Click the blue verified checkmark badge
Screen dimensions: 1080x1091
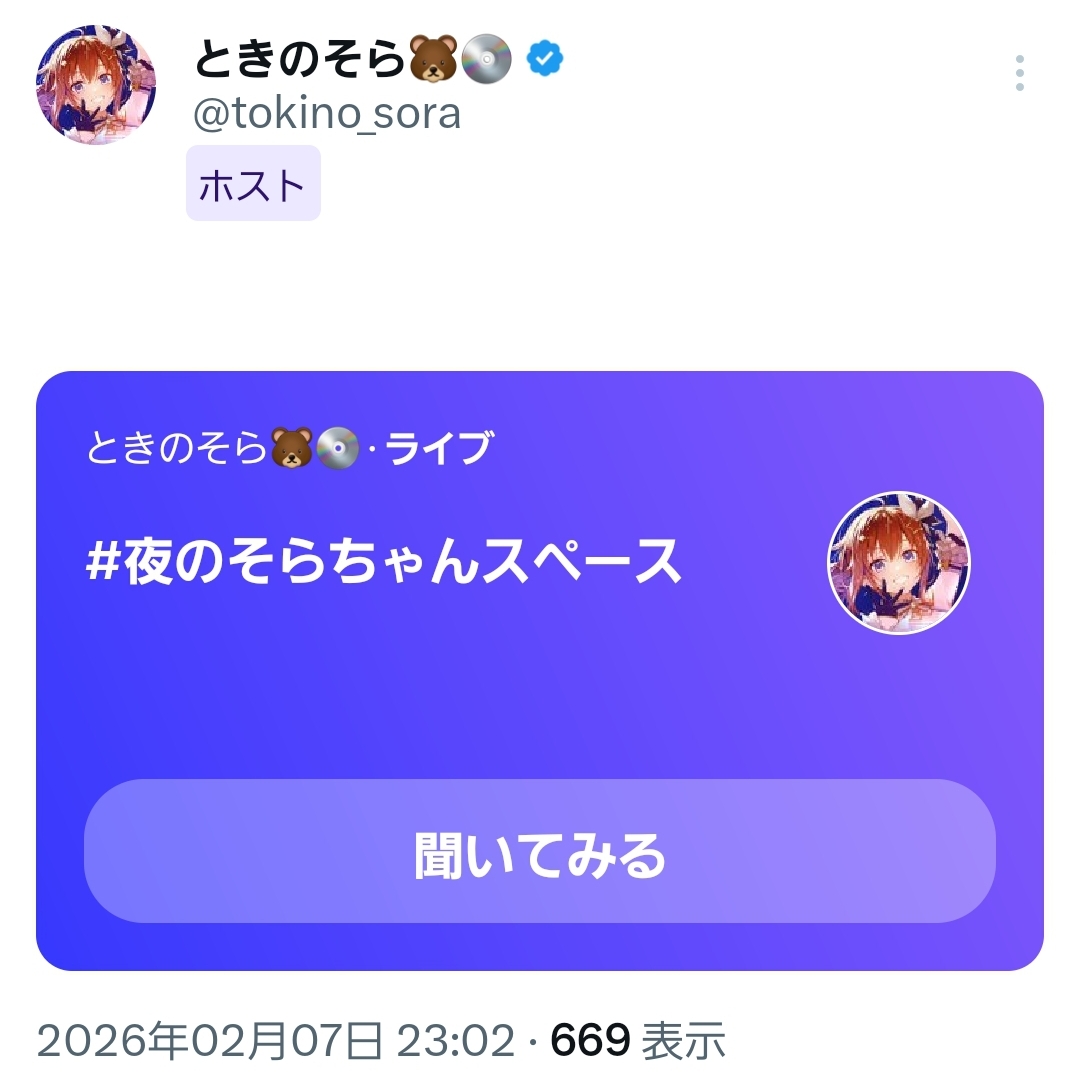click(545, 58)
